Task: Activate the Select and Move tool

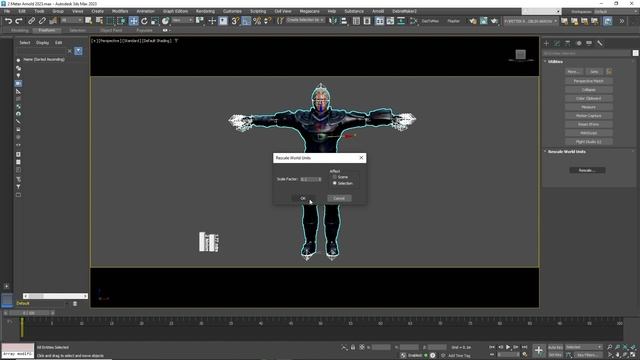Action: pyautogui.click(x=133, y=21)
